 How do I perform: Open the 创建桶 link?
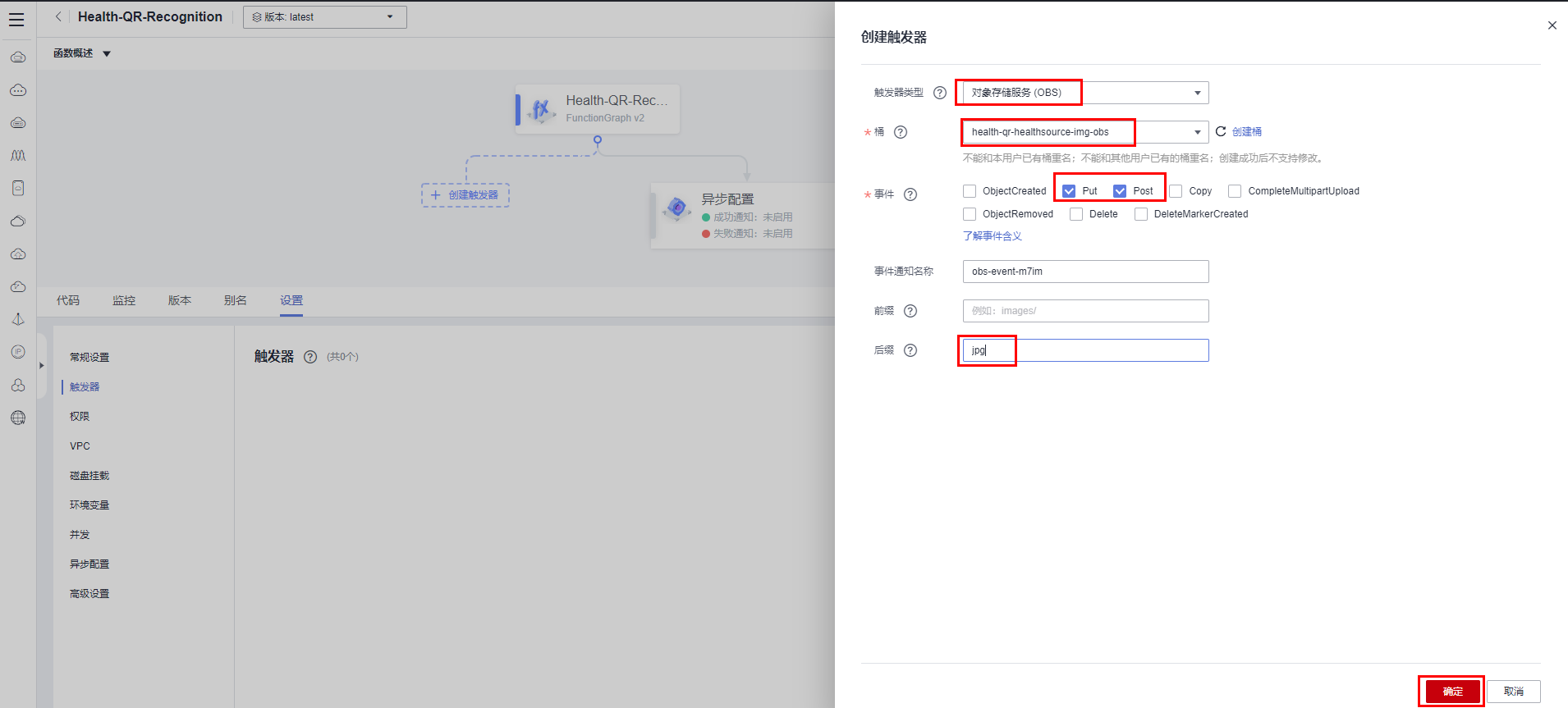tap(1247, 132)
